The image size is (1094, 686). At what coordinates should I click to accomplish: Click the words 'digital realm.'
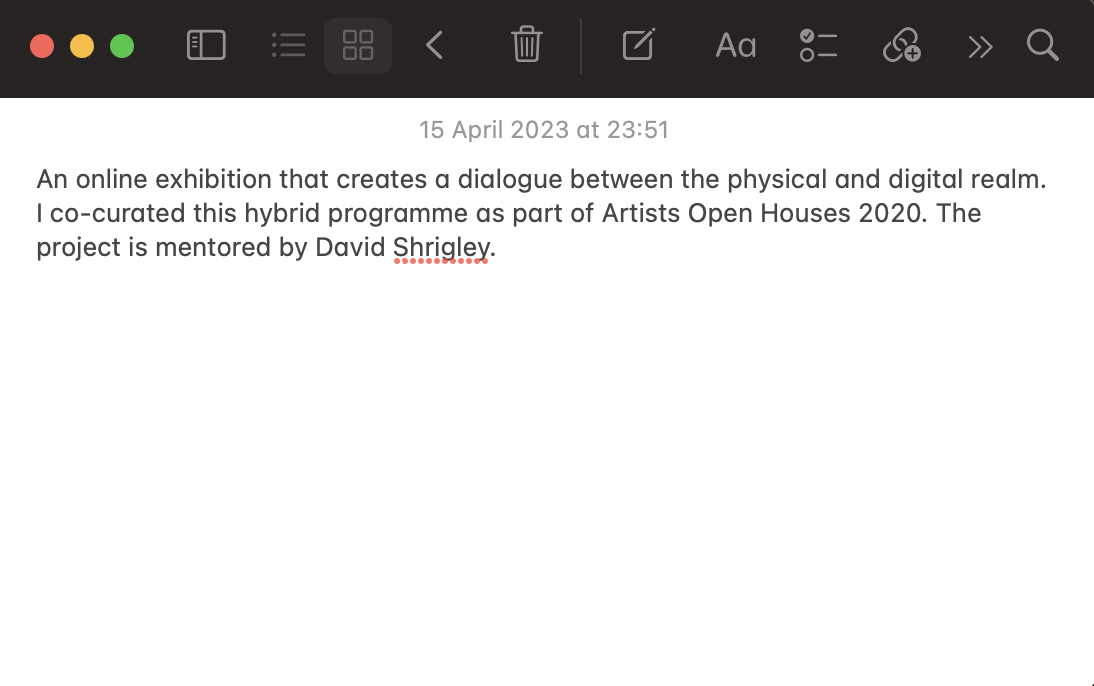pos(966,179)
